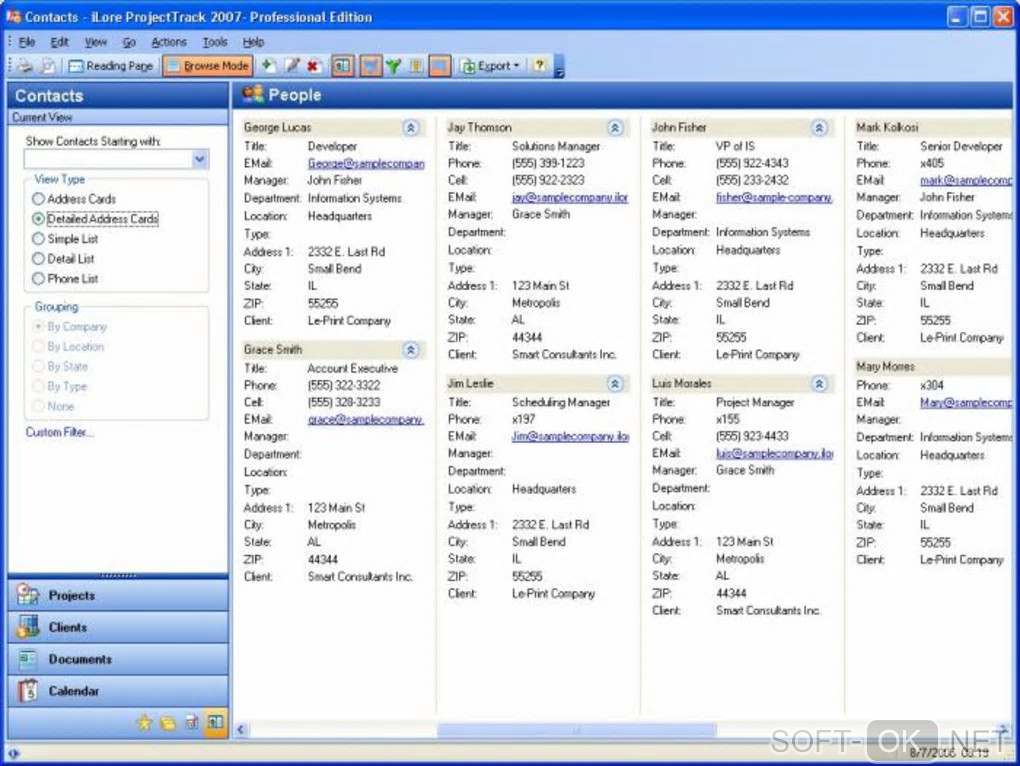Click the Mary Morres card header

point(933,367)
